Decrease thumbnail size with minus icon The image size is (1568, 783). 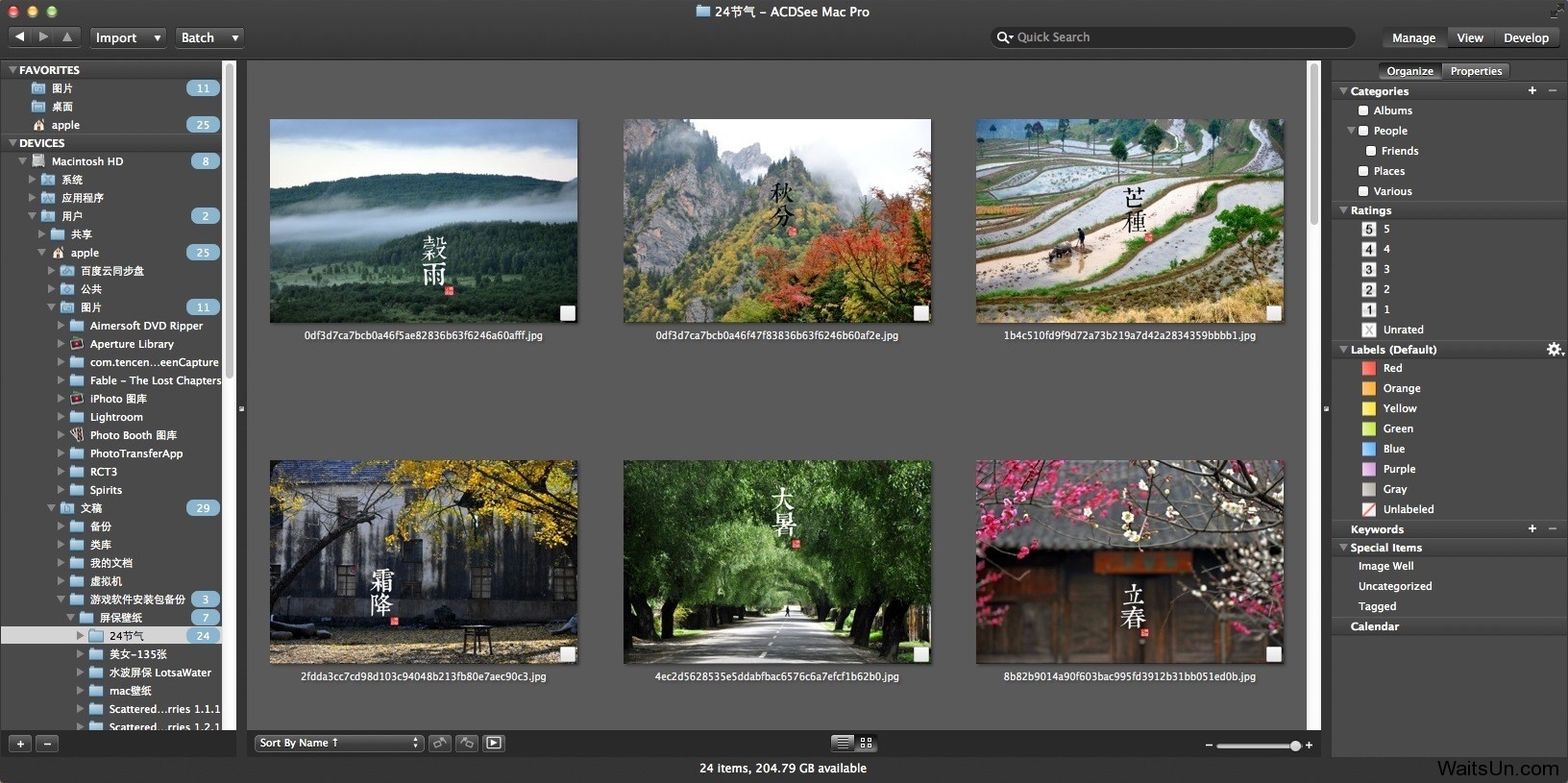(1209, 746)
